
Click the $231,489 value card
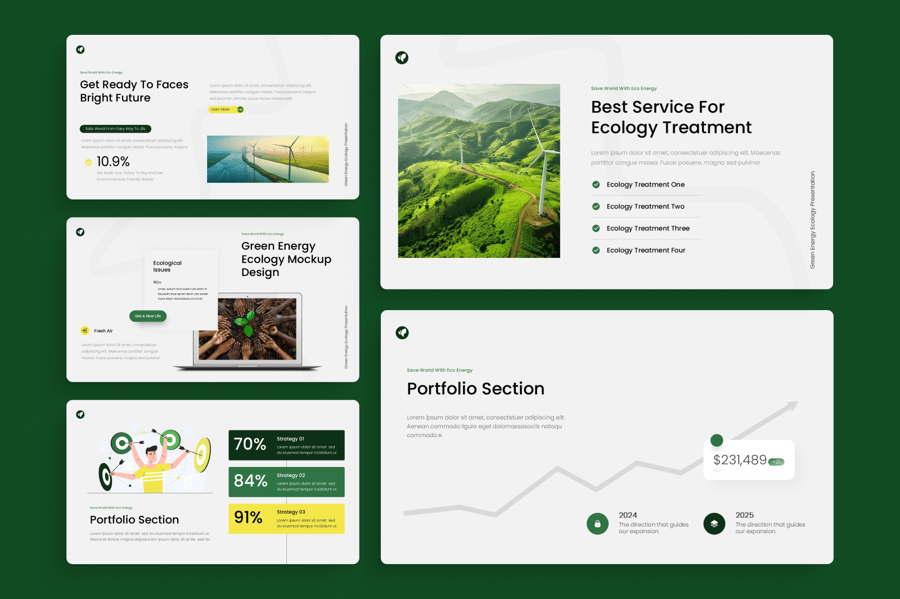(748, 460)
